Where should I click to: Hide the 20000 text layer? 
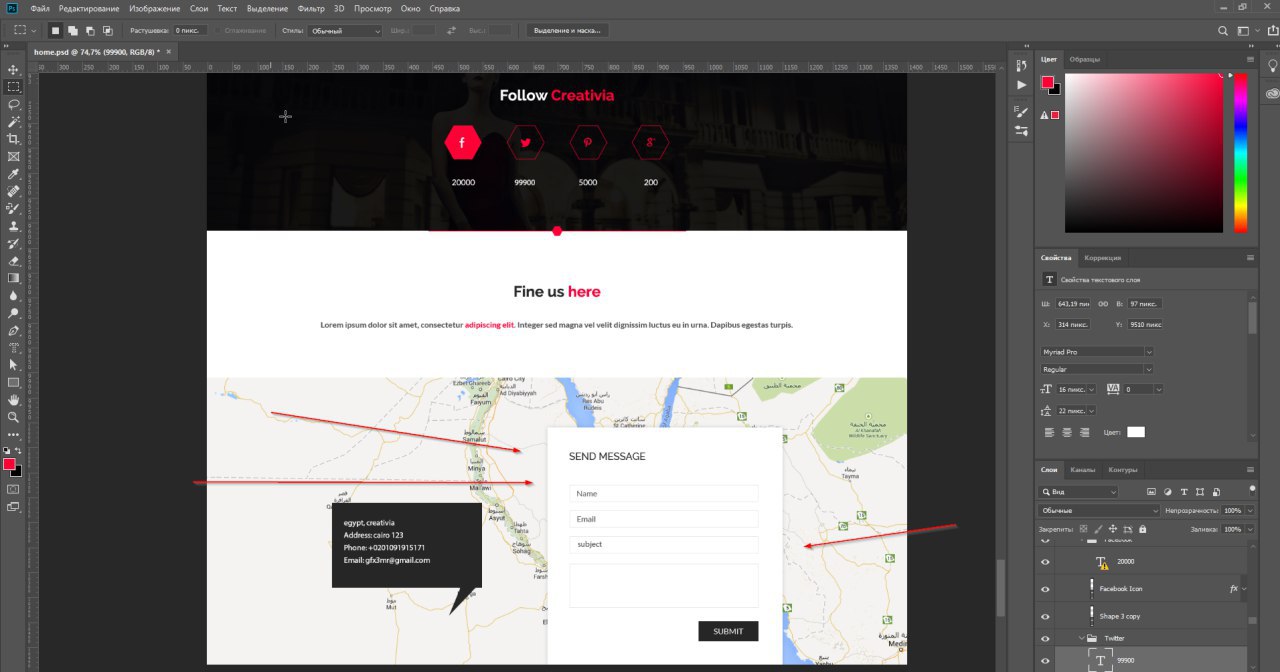1045,562
